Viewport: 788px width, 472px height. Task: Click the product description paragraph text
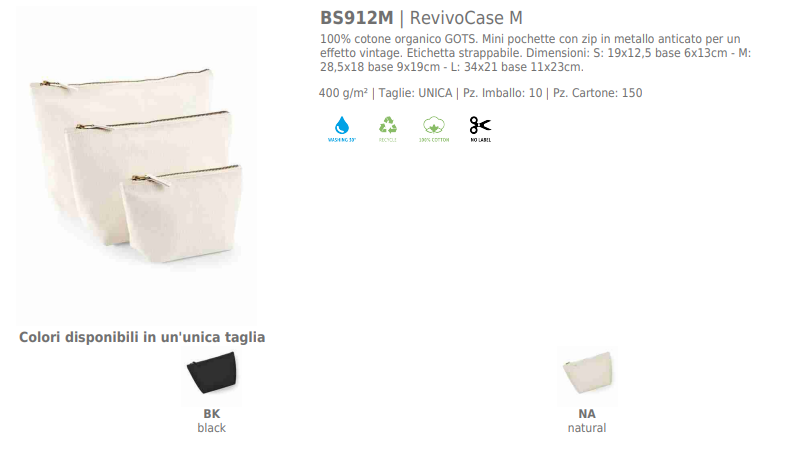tap(536, 53)
